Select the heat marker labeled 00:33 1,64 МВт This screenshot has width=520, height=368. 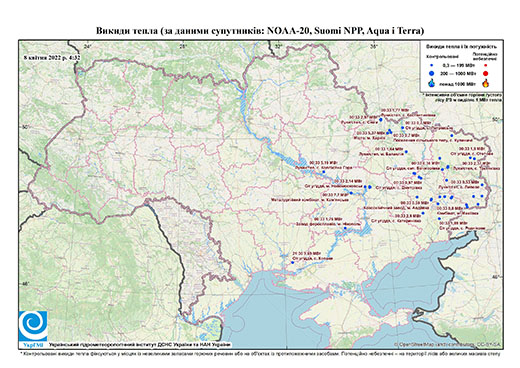tap(406, 152)
